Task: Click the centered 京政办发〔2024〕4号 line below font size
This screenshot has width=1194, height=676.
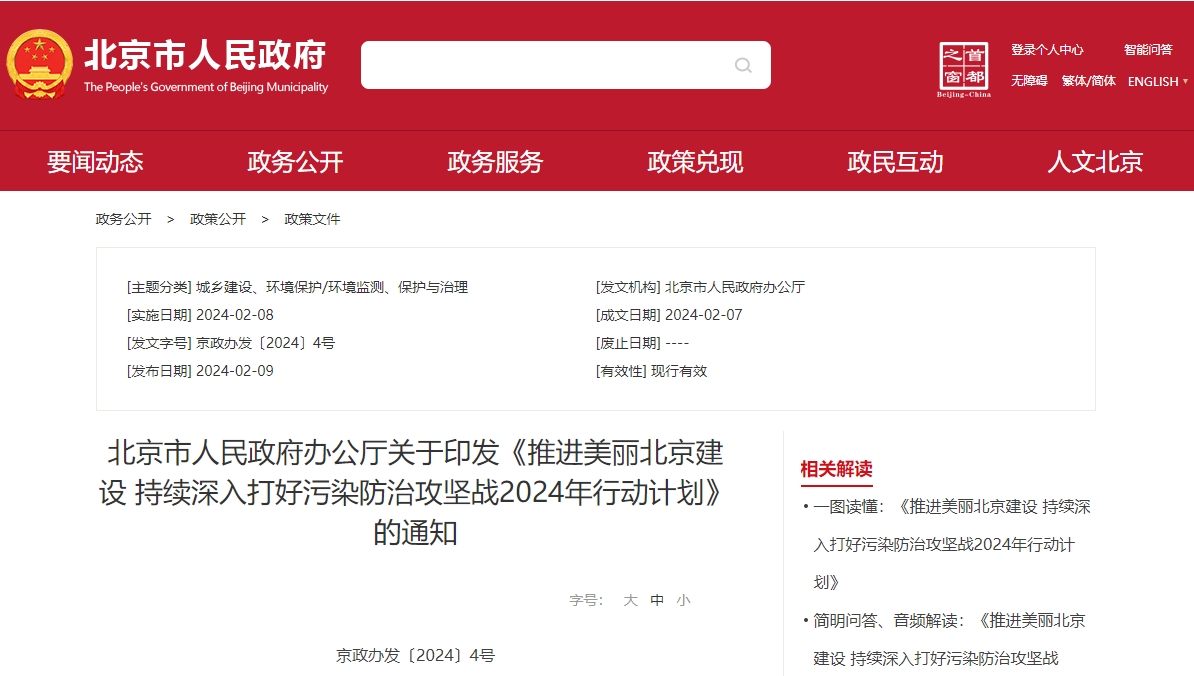Action: [x=415, y=655]
